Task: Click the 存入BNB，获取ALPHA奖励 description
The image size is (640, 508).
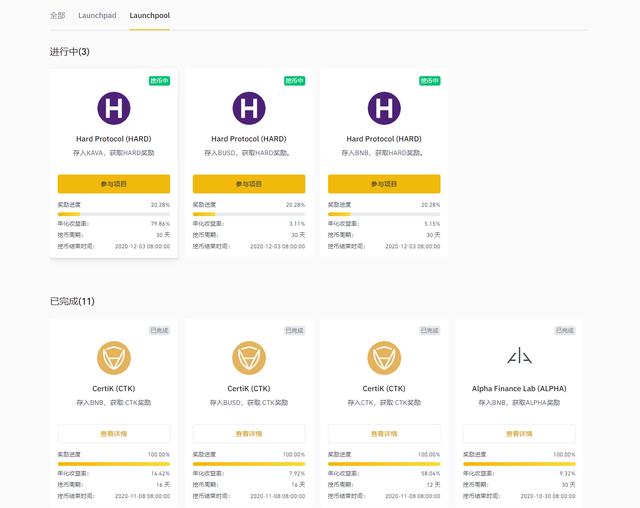Action: [519, 403]
